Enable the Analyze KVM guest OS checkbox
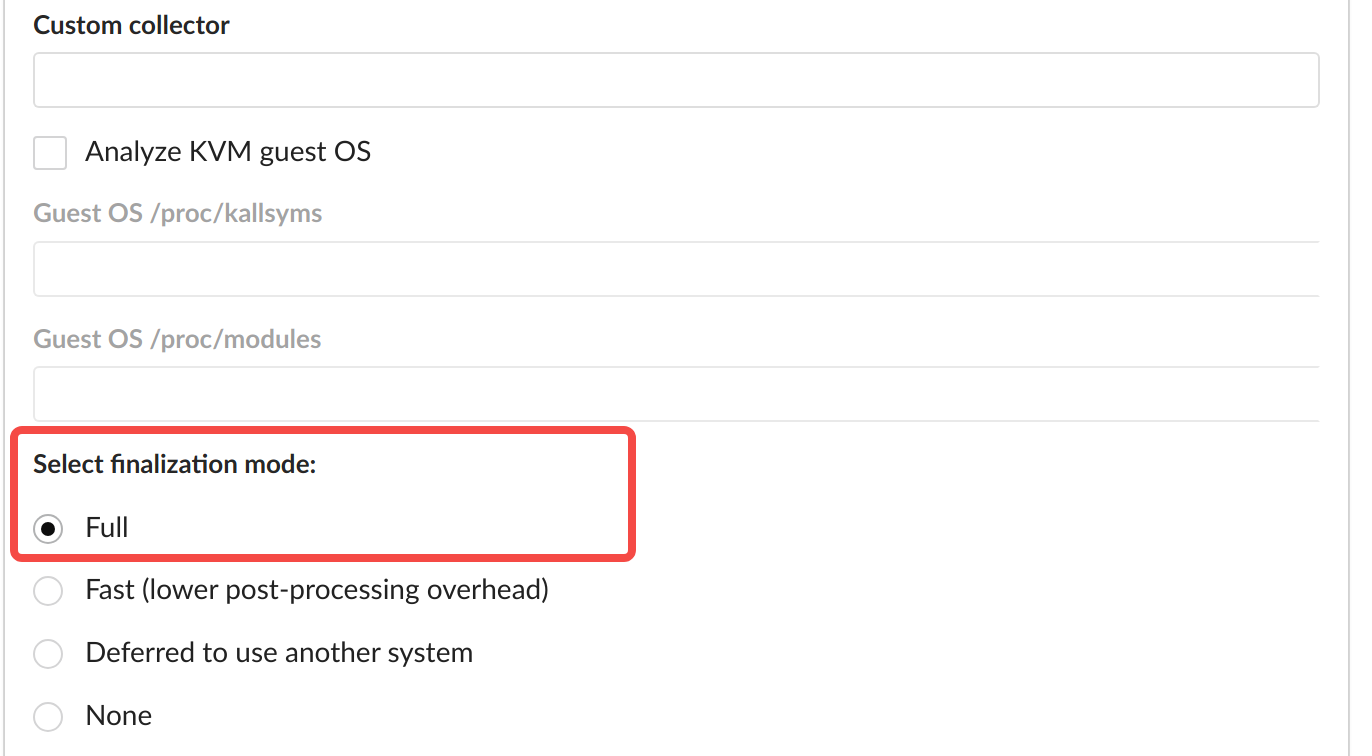Image resolution: width=1372 pixels, height=756 pixels. (x=50, y=153)
